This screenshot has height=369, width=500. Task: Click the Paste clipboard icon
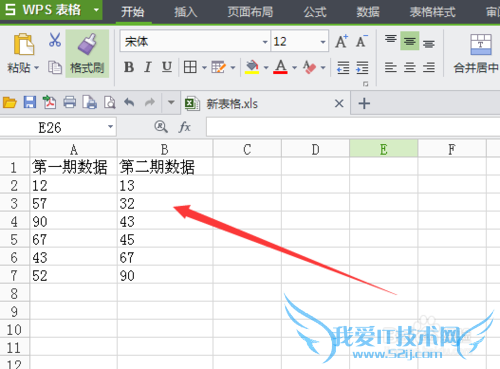[x=23, y=44]
